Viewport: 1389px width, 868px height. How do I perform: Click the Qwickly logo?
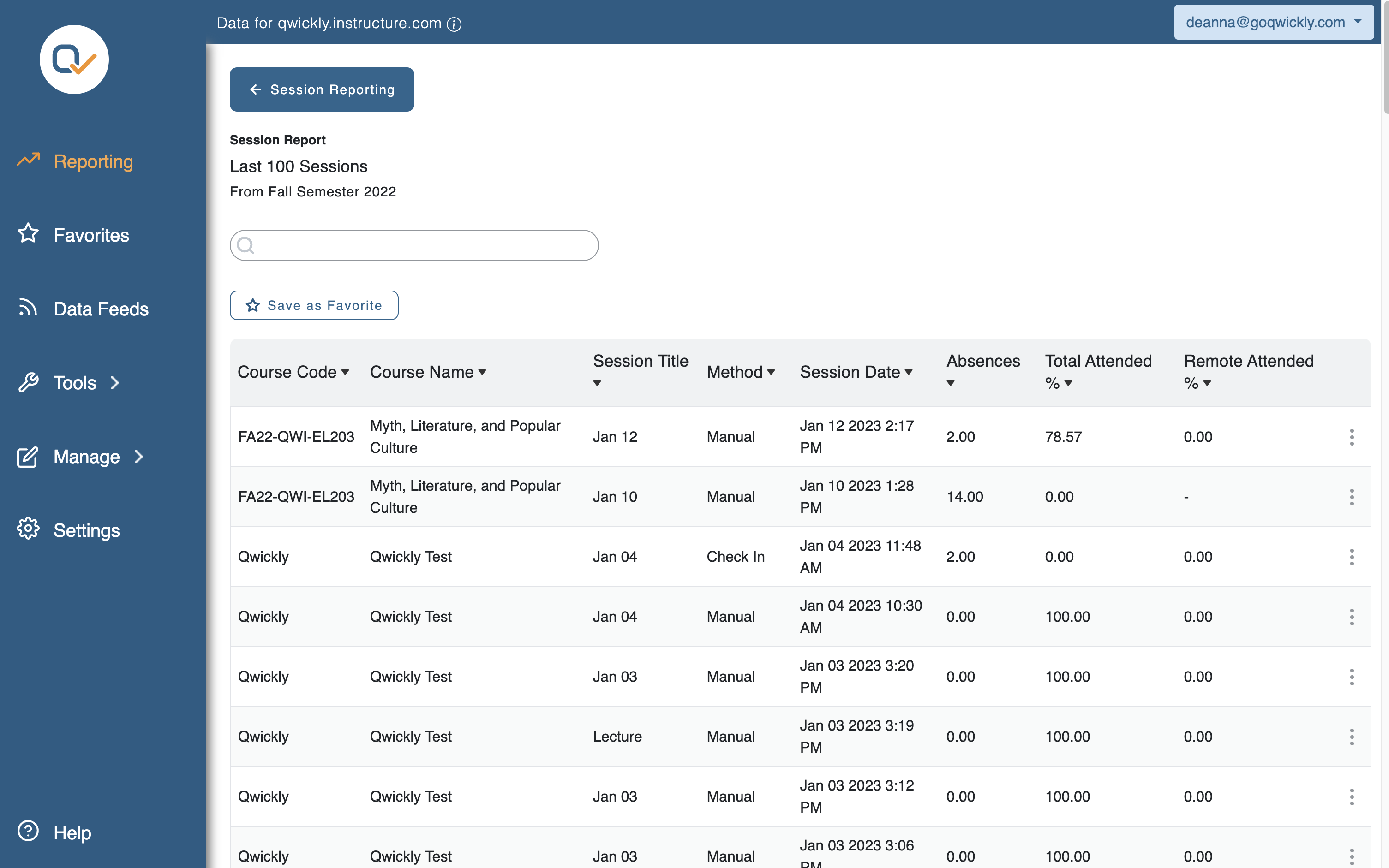point(74,59)
